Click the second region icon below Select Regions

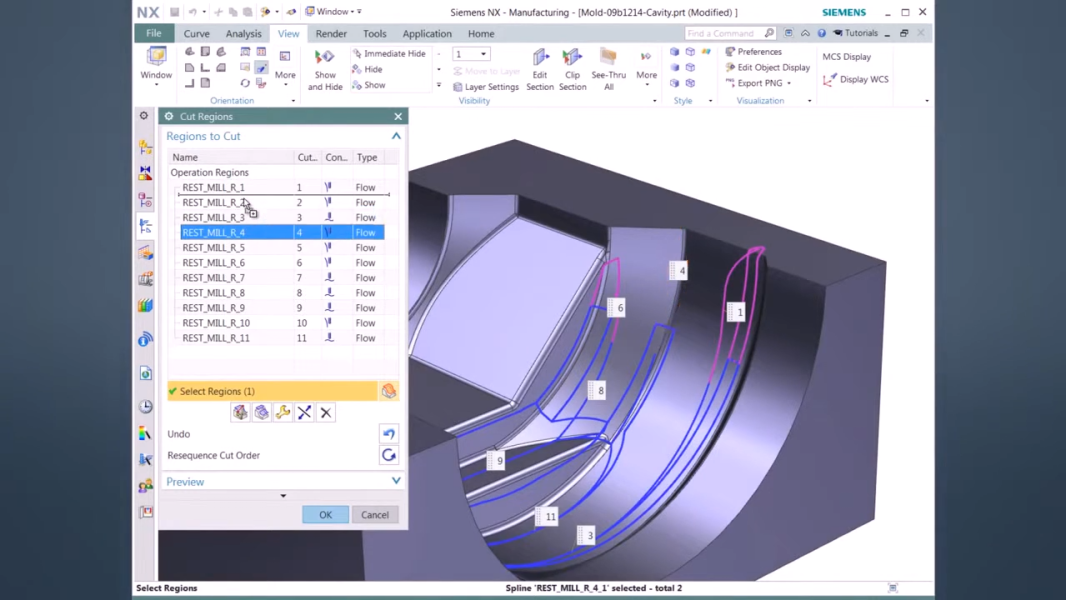(262, 412)
